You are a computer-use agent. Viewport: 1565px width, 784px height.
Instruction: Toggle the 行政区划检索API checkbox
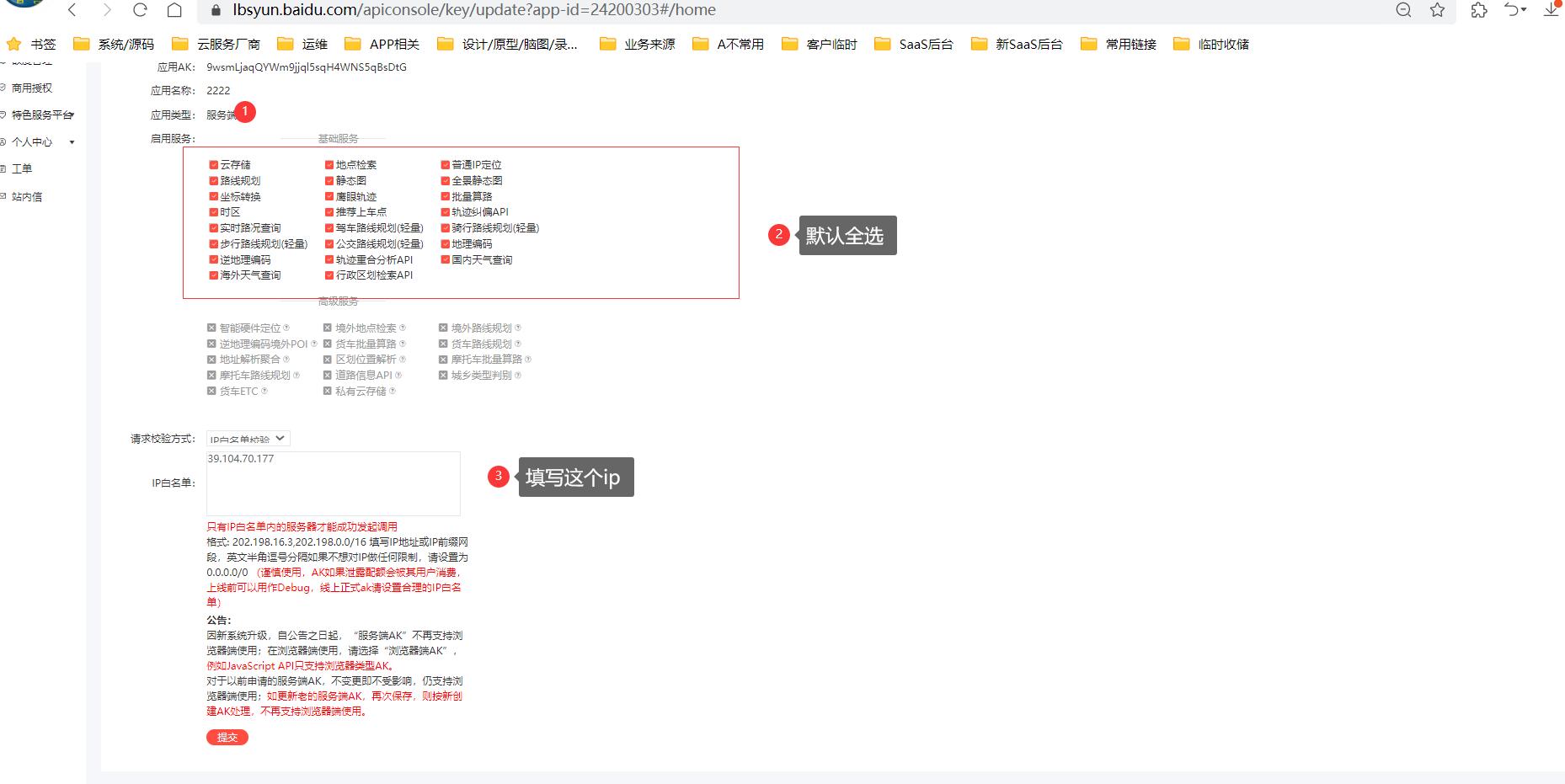329,275
